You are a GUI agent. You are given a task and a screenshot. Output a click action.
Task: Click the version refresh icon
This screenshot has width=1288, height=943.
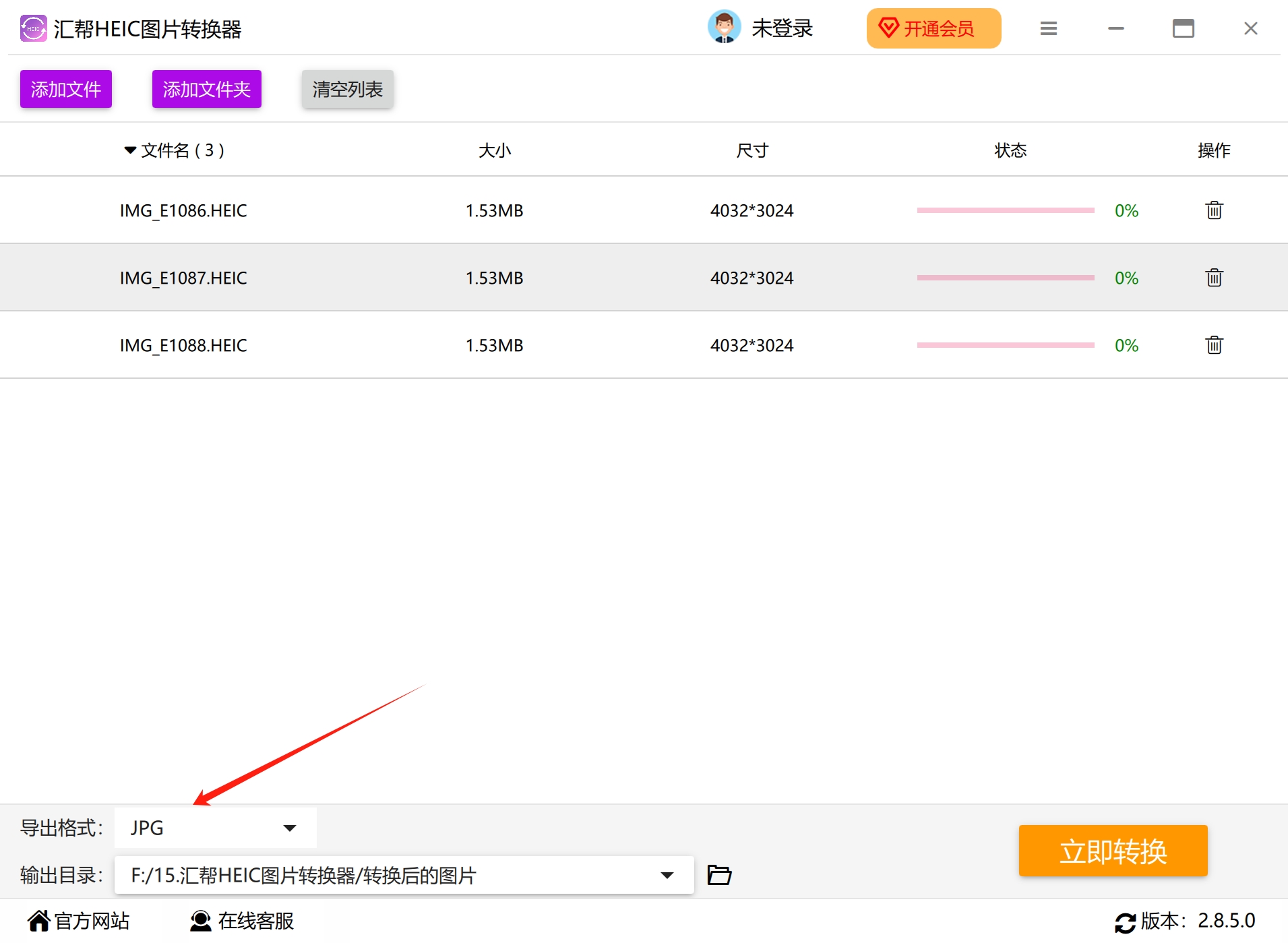pyautogui.click(x=1125, y=922)
